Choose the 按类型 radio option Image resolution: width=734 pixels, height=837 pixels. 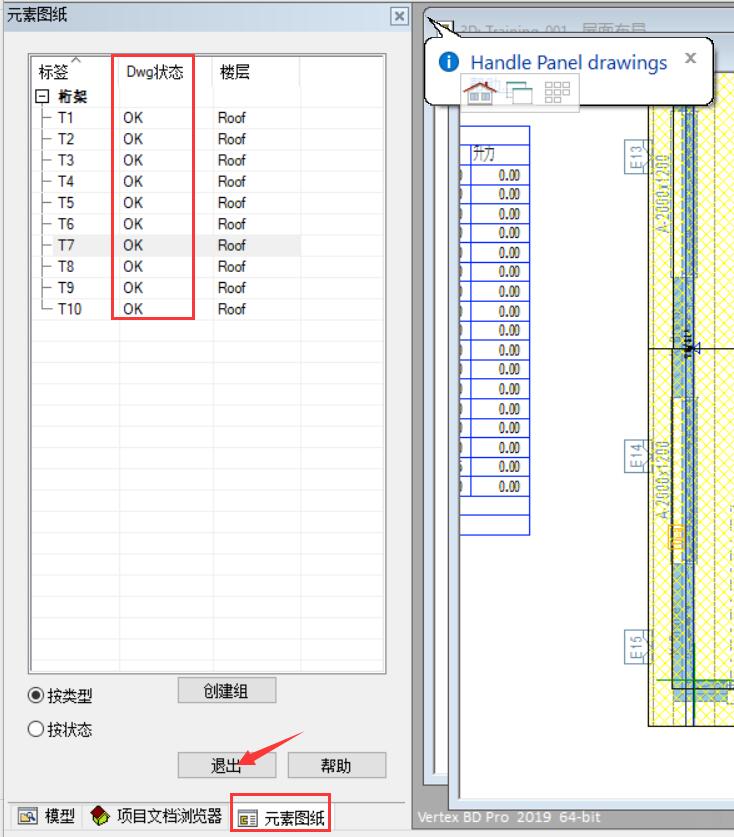click(59, 696)
